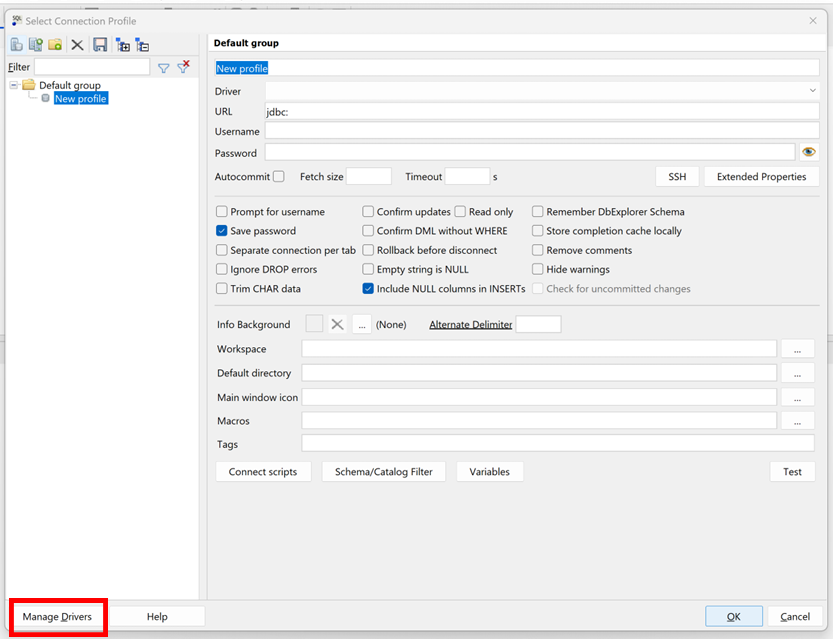
Task: Select the Default group folder
Action: click(62, 85)
